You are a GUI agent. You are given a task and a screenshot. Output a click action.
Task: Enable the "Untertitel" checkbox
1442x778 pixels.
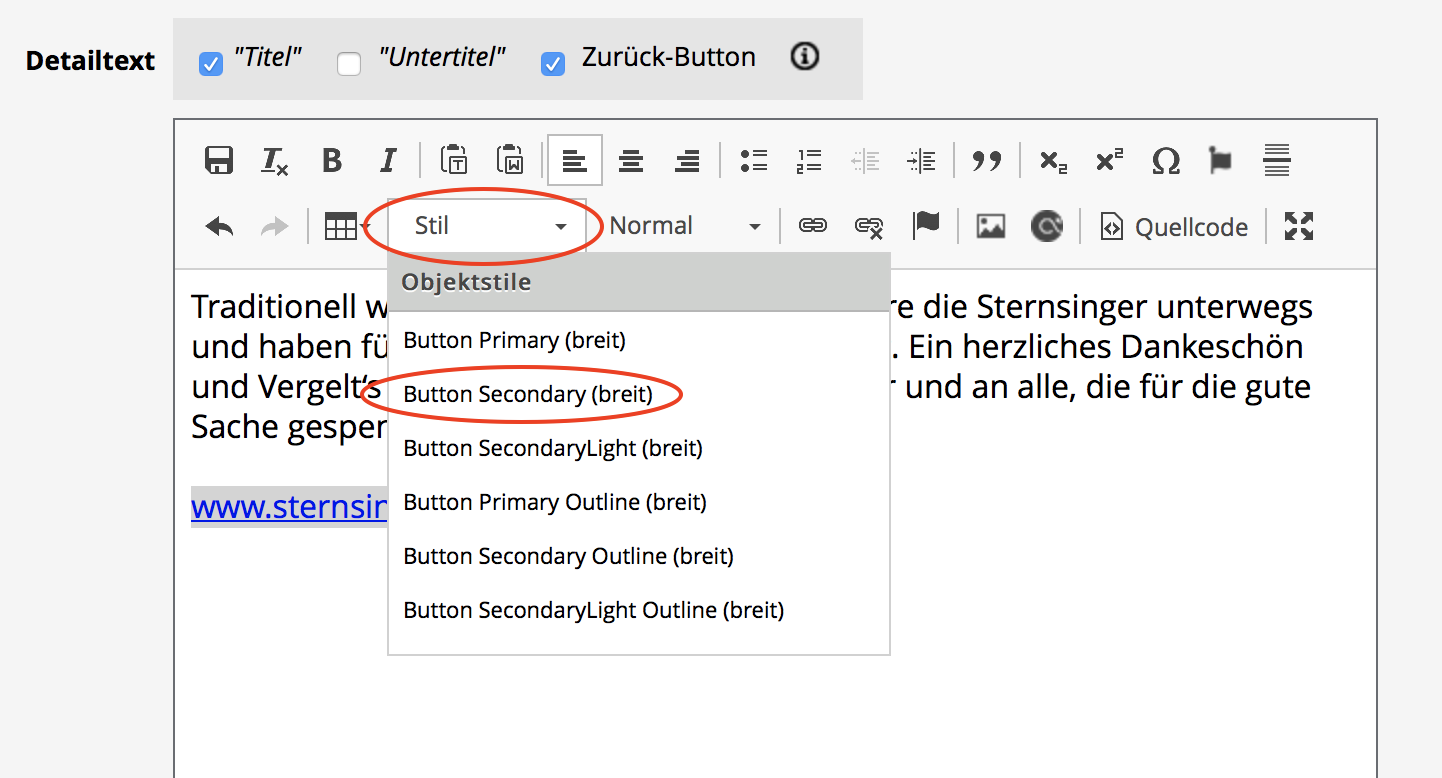(x=349, y=65)
